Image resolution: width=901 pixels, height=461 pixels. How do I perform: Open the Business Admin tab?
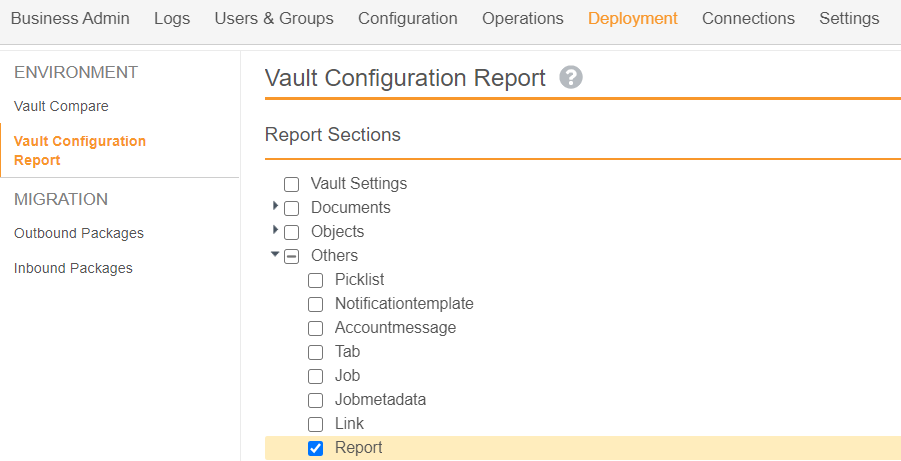(70, 19)
